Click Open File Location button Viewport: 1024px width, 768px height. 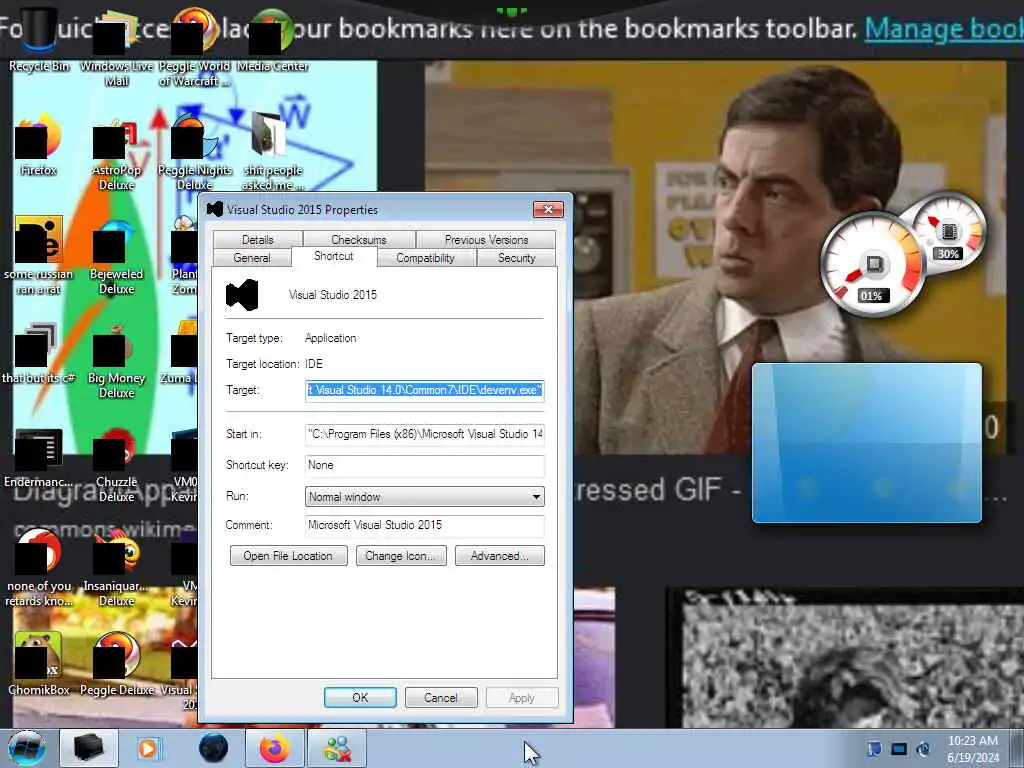coord(288,556)
